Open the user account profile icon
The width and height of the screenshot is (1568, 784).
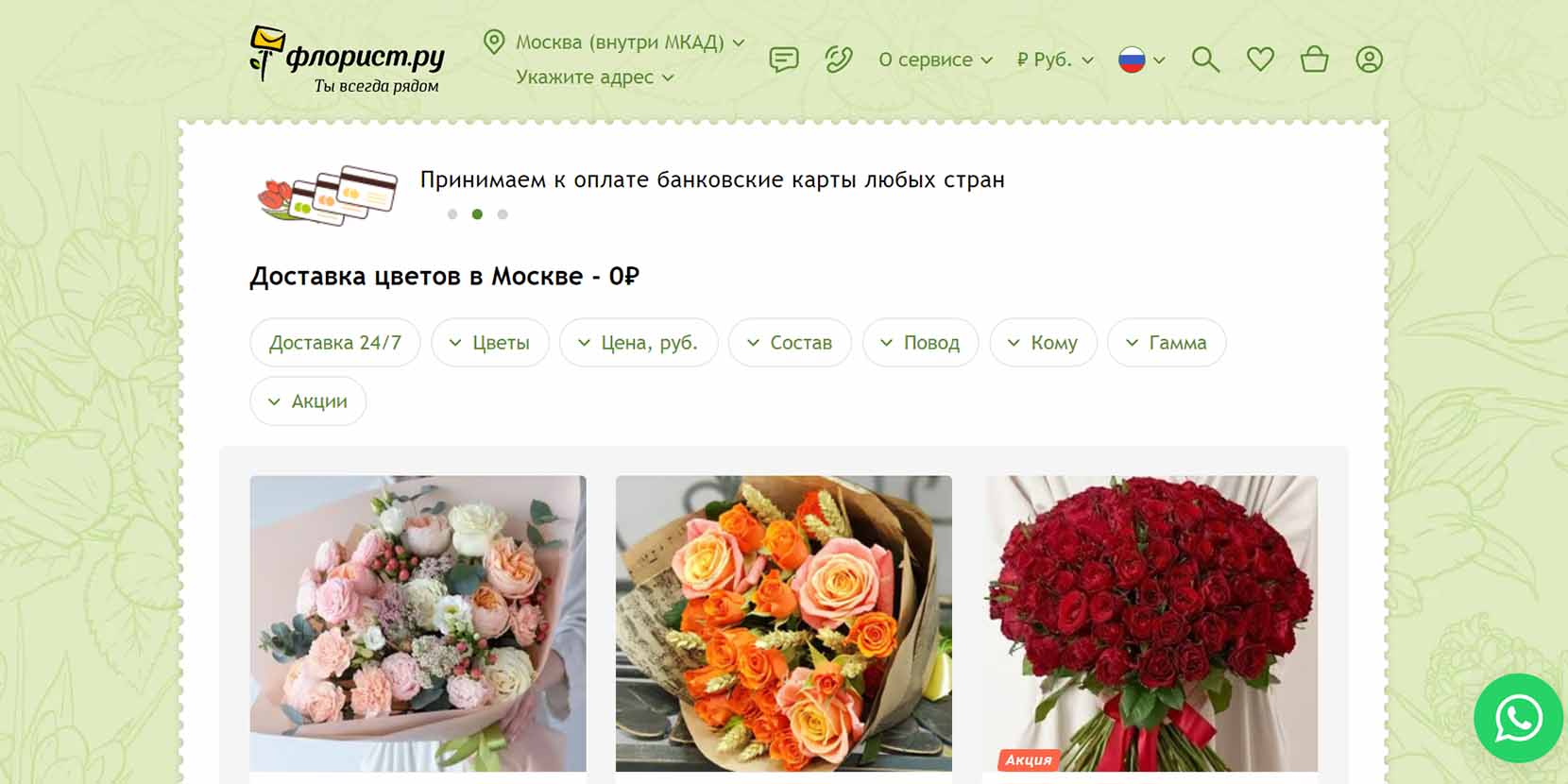coord(1369,60)
